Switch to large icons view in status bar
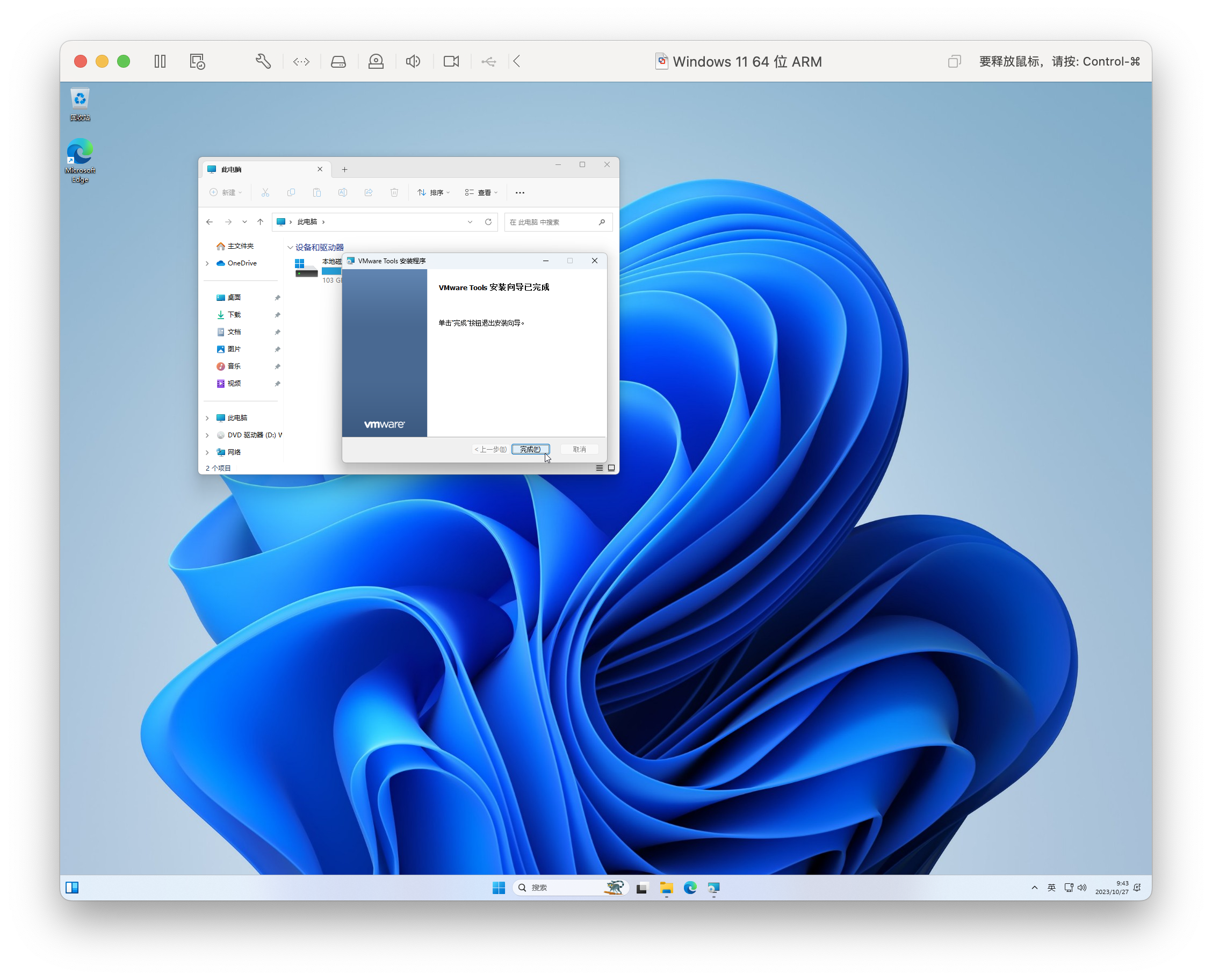Viewport: 1212px width, 980px height. tap(611, 468)
